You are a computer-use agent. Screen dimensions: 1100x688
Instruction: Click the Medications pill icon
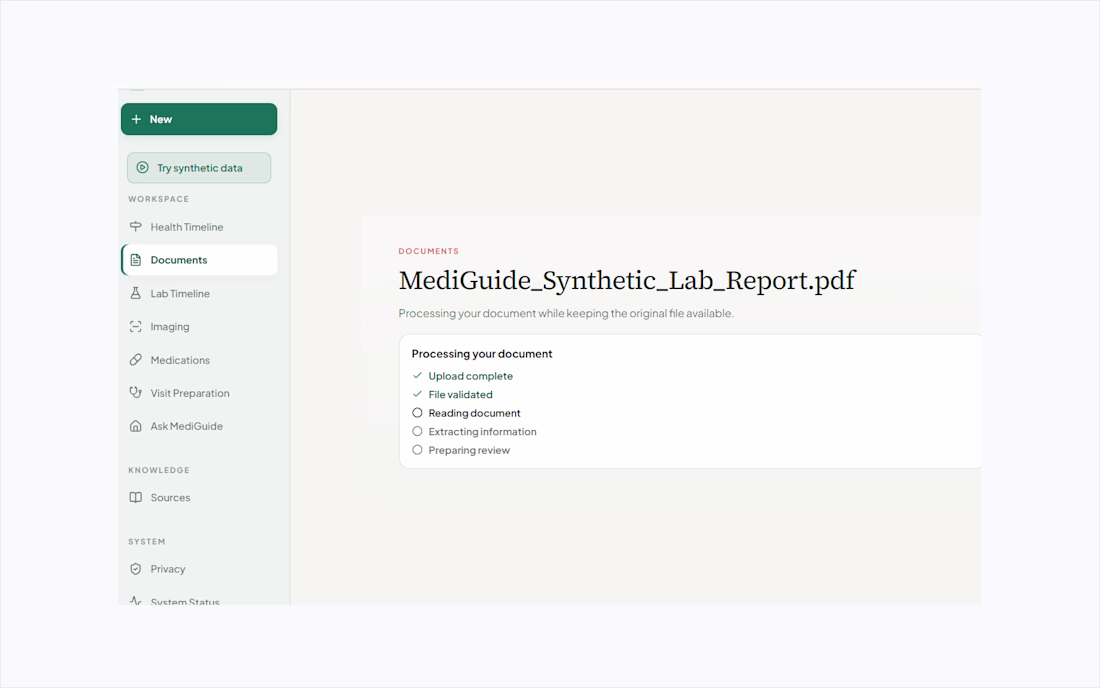click(x=135, y=360)
